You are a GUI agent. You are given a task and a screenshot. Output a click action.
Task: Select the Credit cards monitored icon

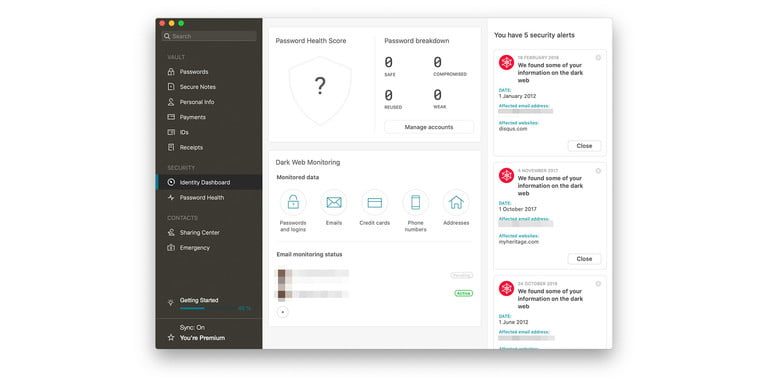click(x=375, y=202)
